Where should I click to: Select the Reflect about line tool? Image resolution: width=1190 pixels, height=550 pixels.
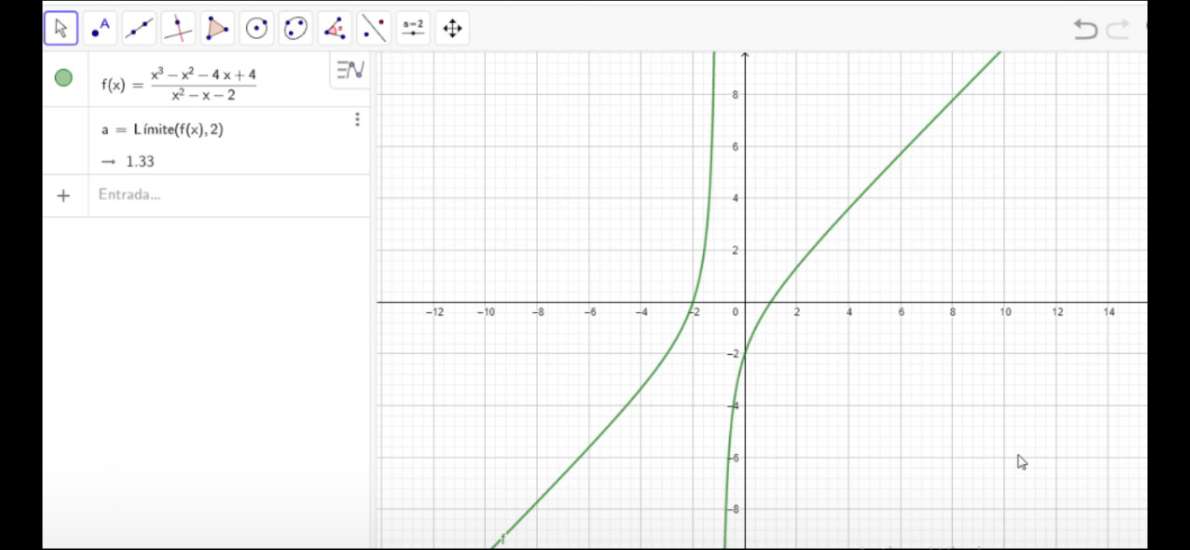coord(374,29)
